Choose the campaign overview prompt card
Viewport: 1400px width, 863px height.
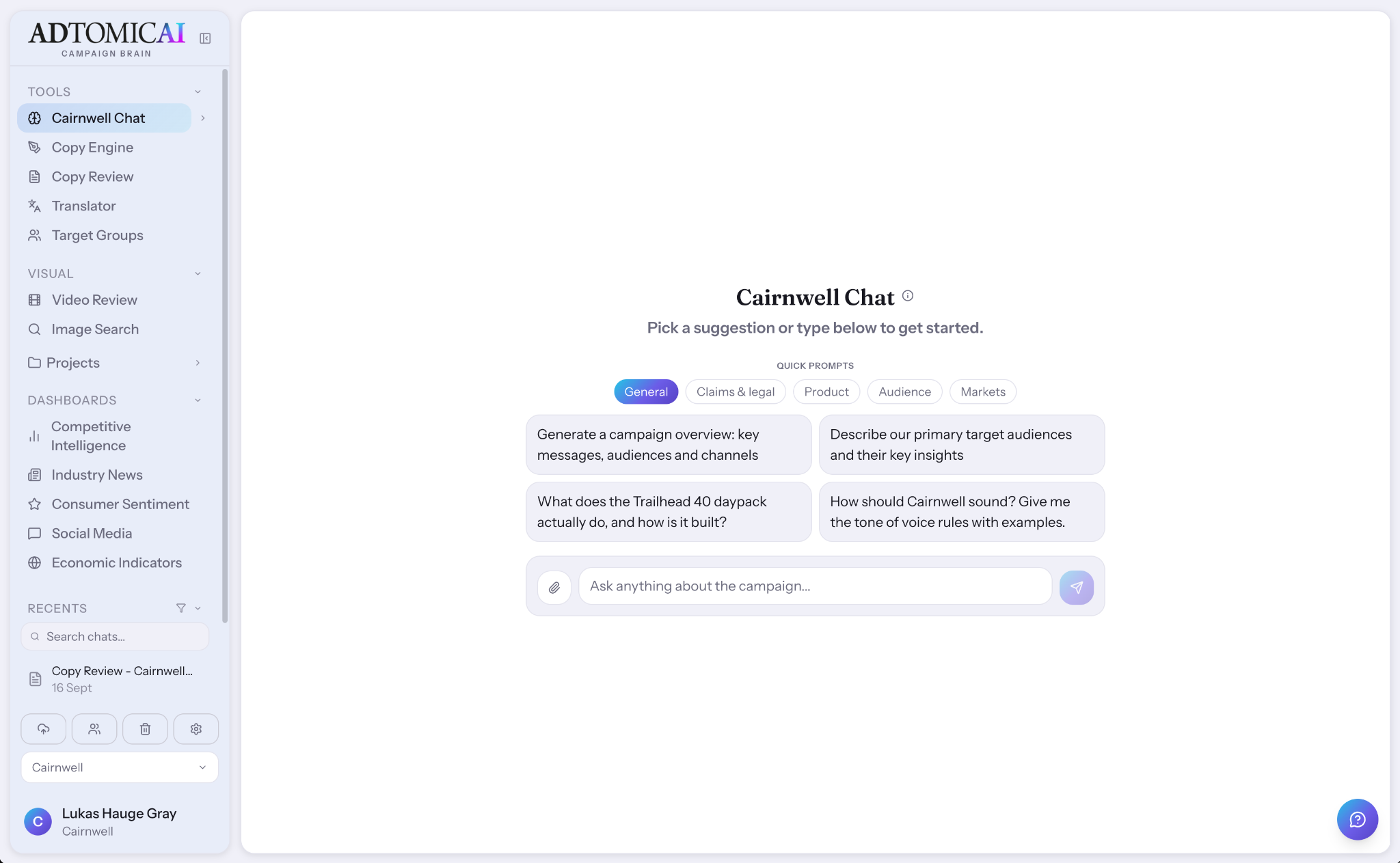point(669,445)
